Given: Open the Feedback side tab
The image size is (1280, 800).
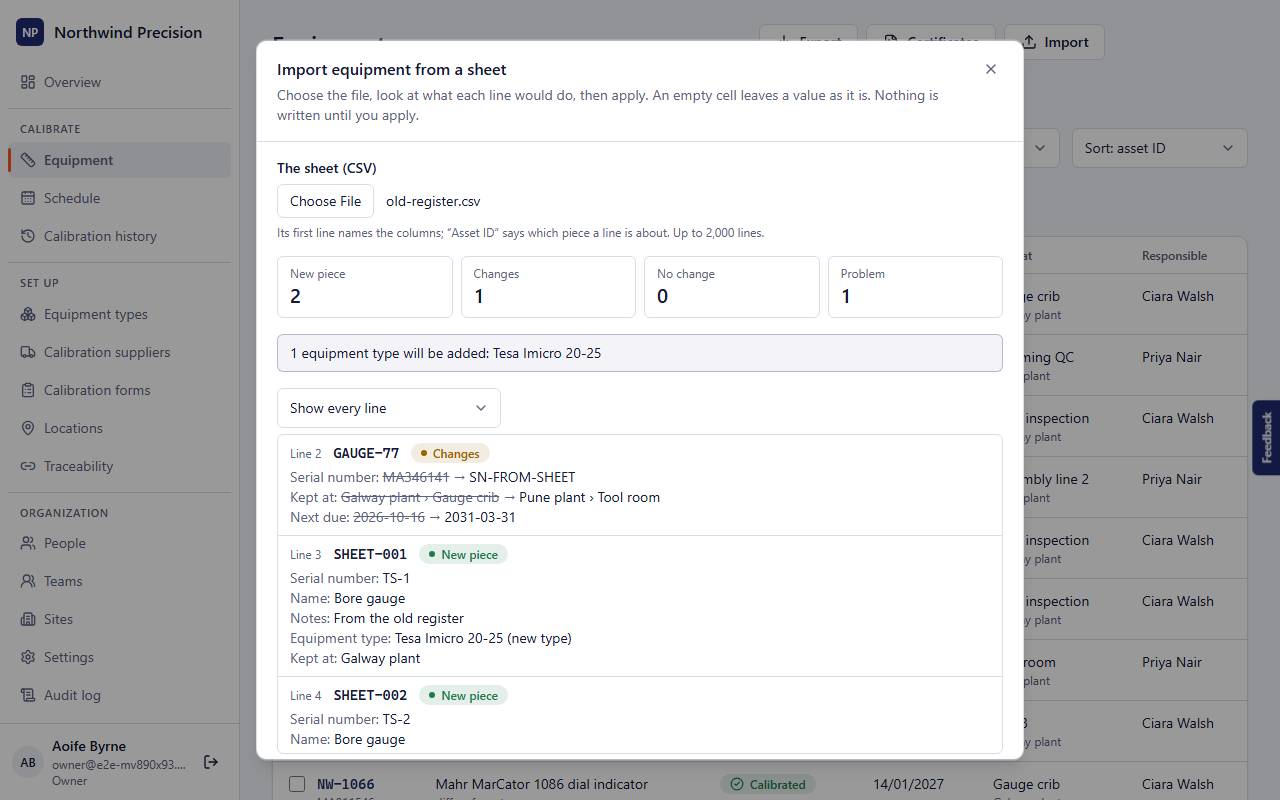Looking at the screenshot, I should point(1266,437).
